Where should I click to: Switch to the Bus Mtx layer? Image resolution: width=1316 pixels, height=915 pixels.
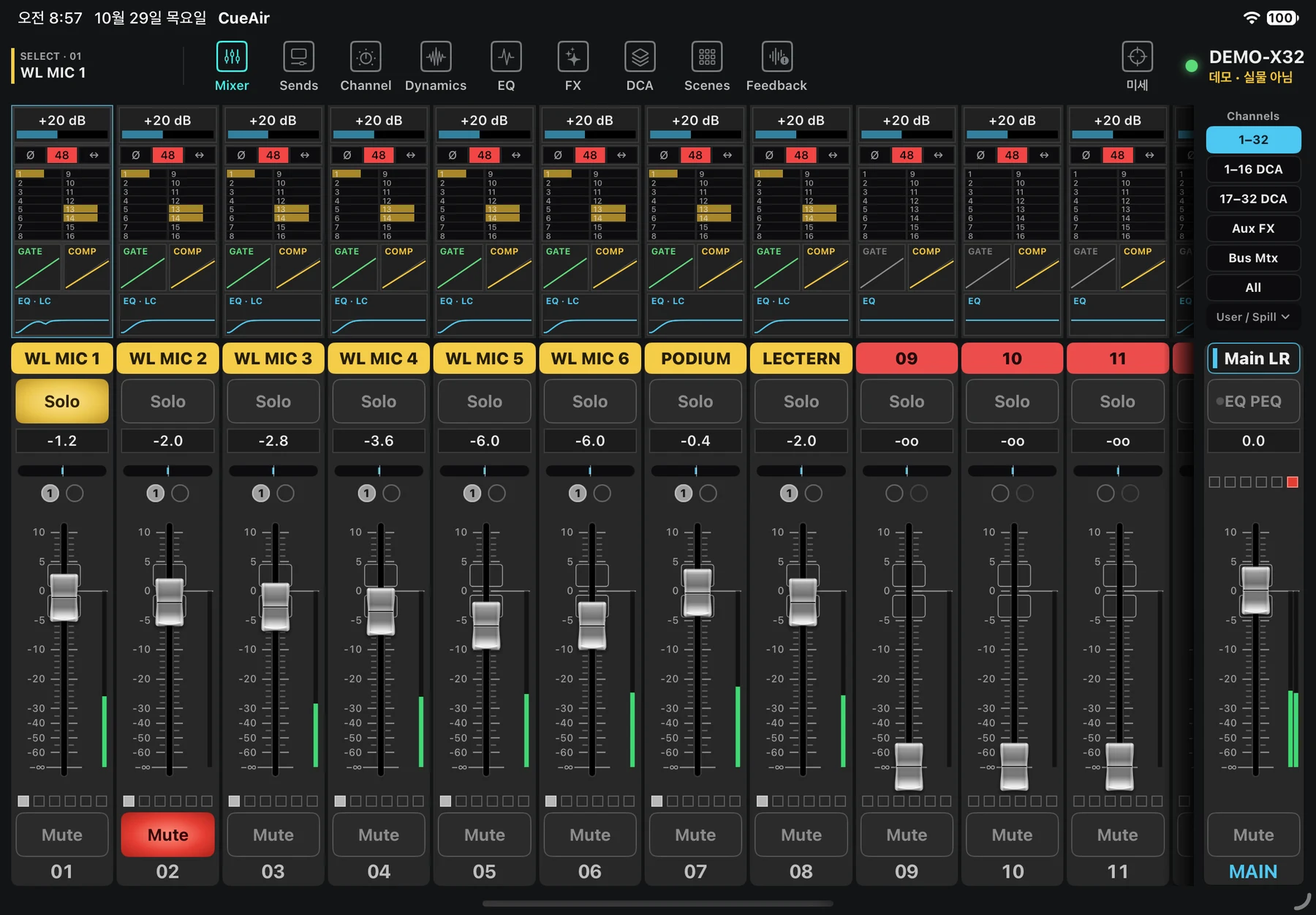click(x=1253, y=257)
